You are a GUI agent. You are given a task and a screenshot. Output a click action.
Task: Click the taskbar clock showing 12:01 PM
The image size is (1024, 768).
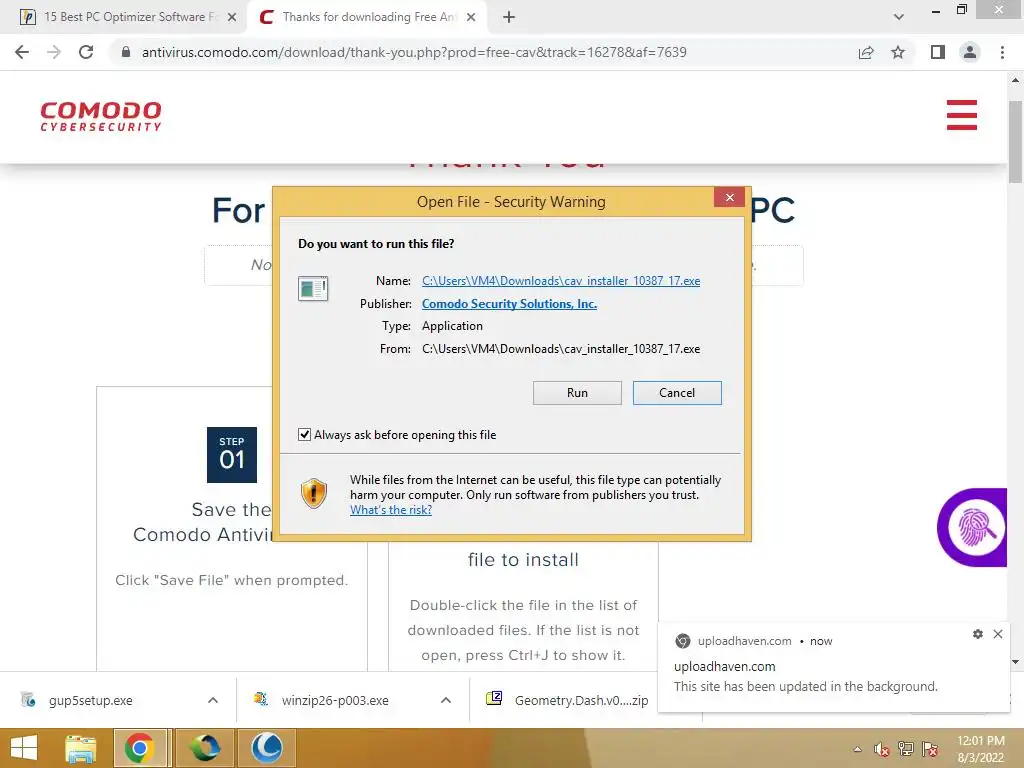pyautogui.click(x=981, y=749)
